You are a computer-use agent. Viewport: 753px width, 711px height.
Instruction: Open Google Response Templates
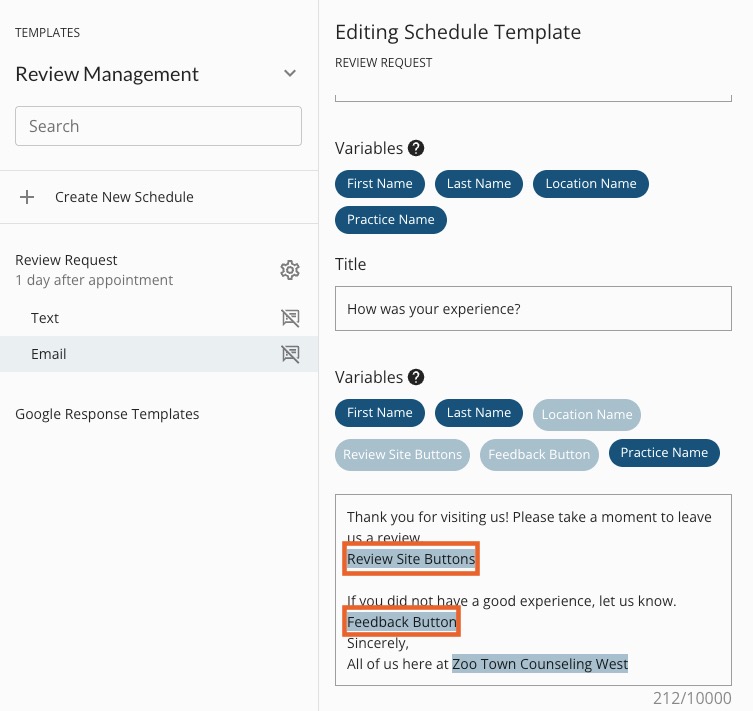tap(107, 414)
